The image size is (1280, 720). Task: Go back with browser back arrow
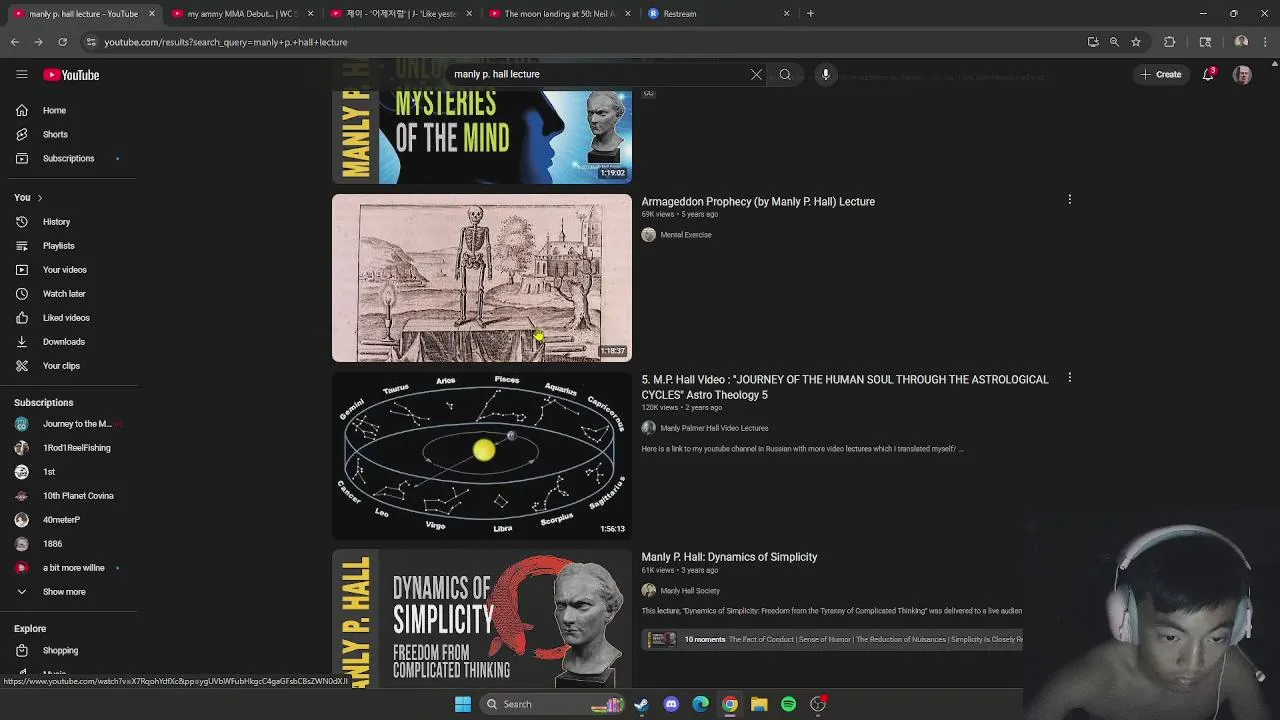click(14, 42)
